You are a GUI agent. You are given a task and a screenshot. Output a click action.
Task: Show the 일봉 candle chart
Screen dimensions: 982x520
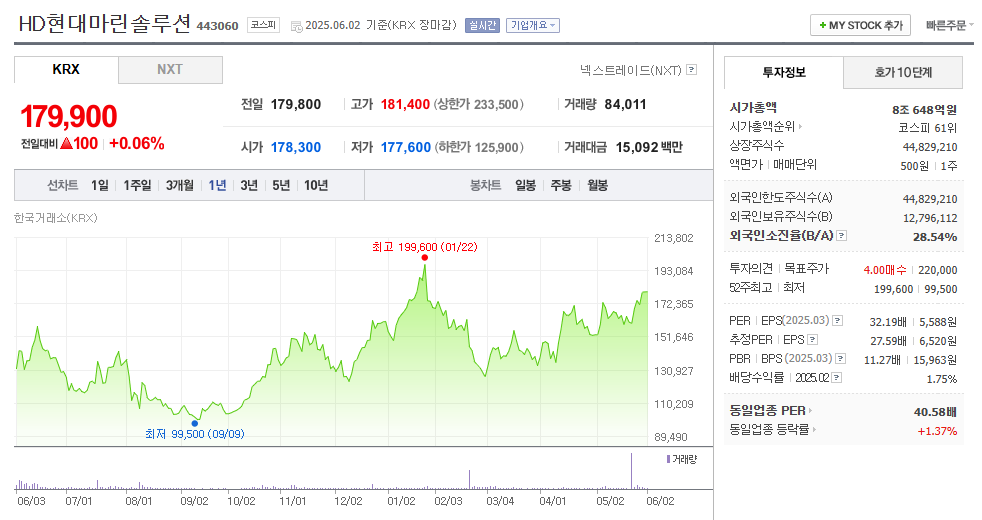pos(525,185)
